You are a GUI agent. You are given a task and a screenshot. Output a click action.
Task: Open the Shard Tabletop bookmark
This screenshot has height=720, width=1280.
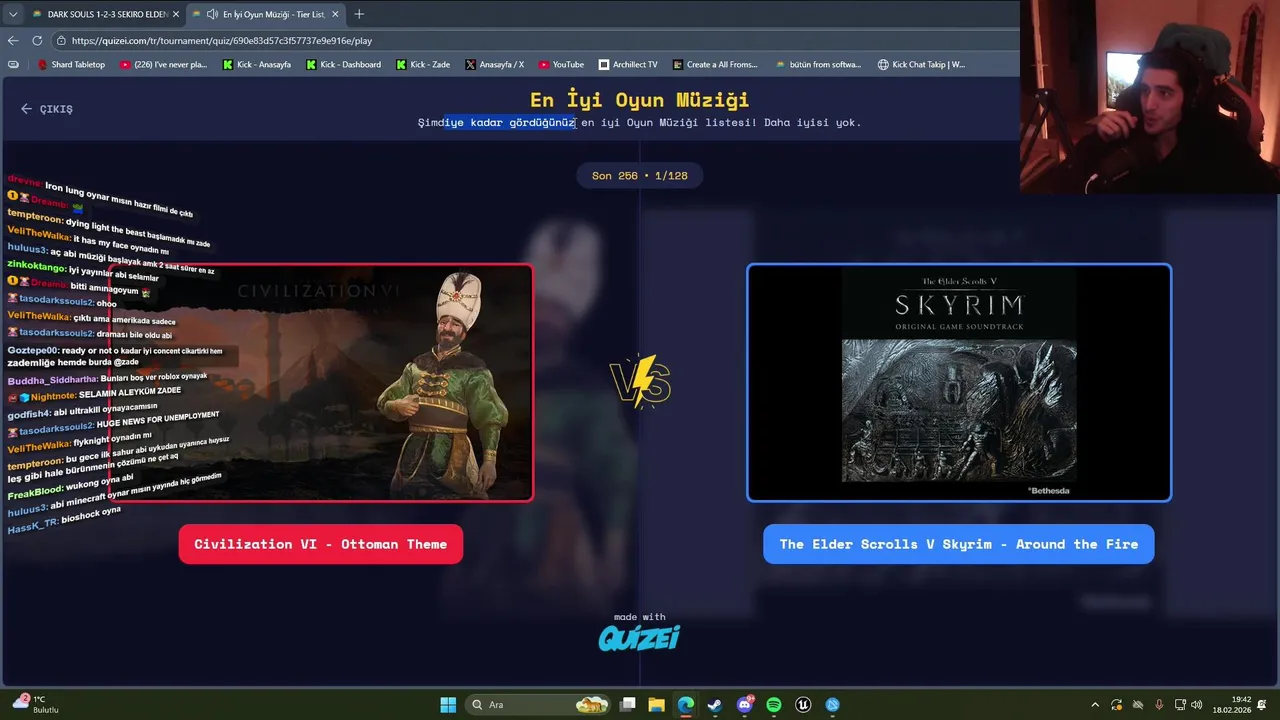[x=71, y=64]
